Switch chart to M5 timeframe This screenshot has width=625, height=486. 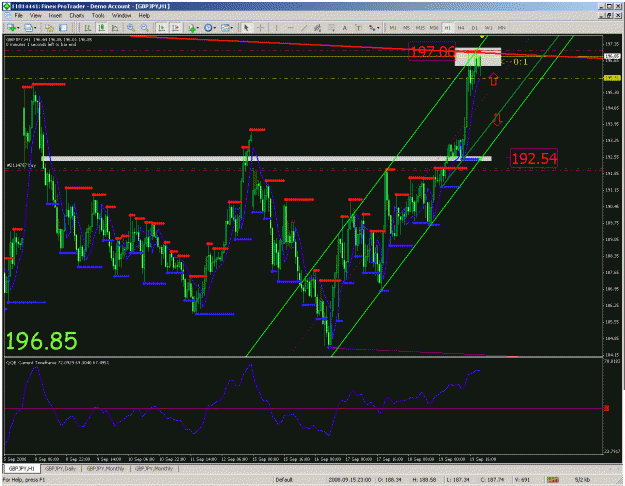406,28
